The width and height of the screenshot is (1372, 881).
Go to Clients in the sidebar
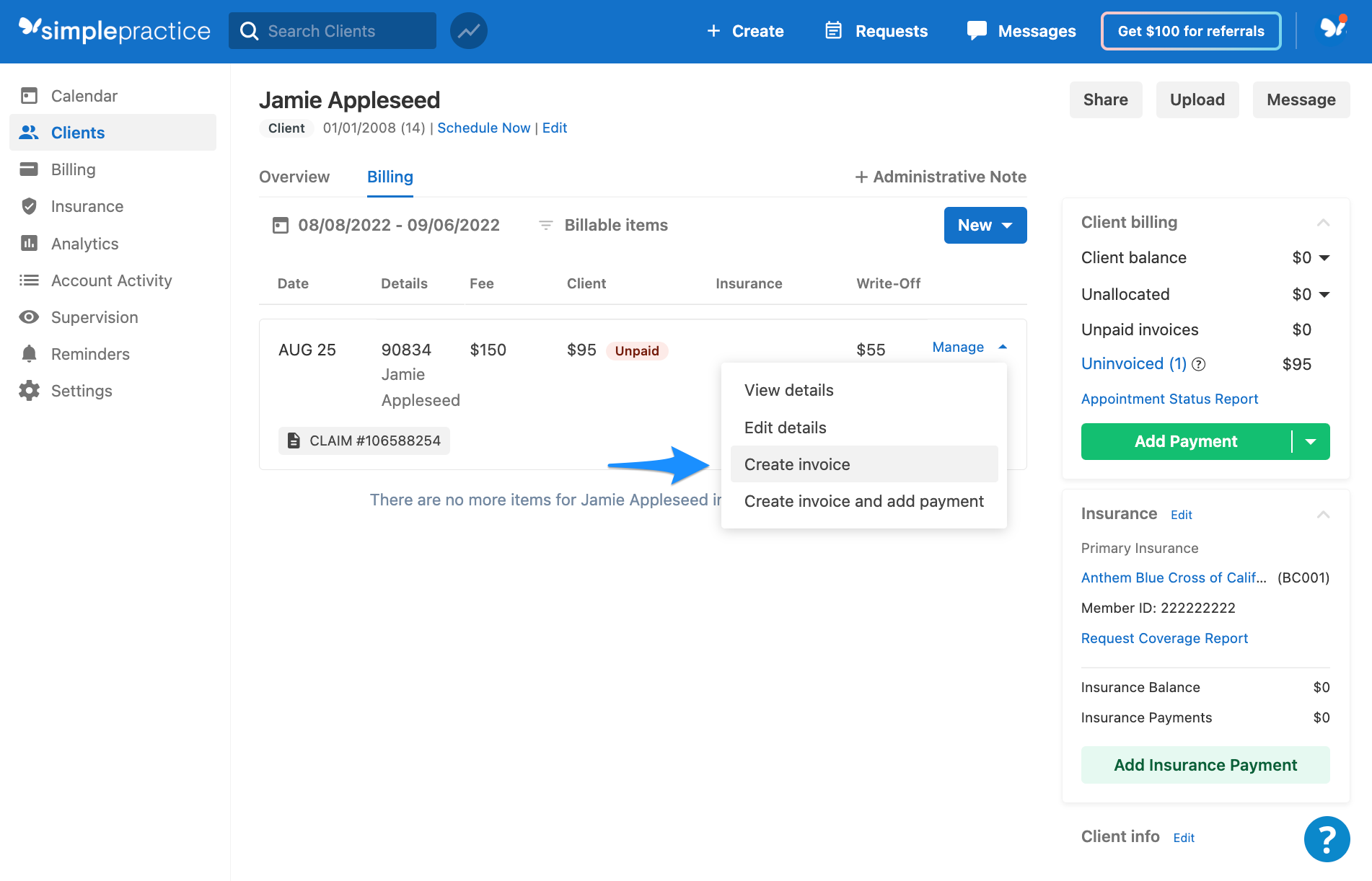point(113,133)
